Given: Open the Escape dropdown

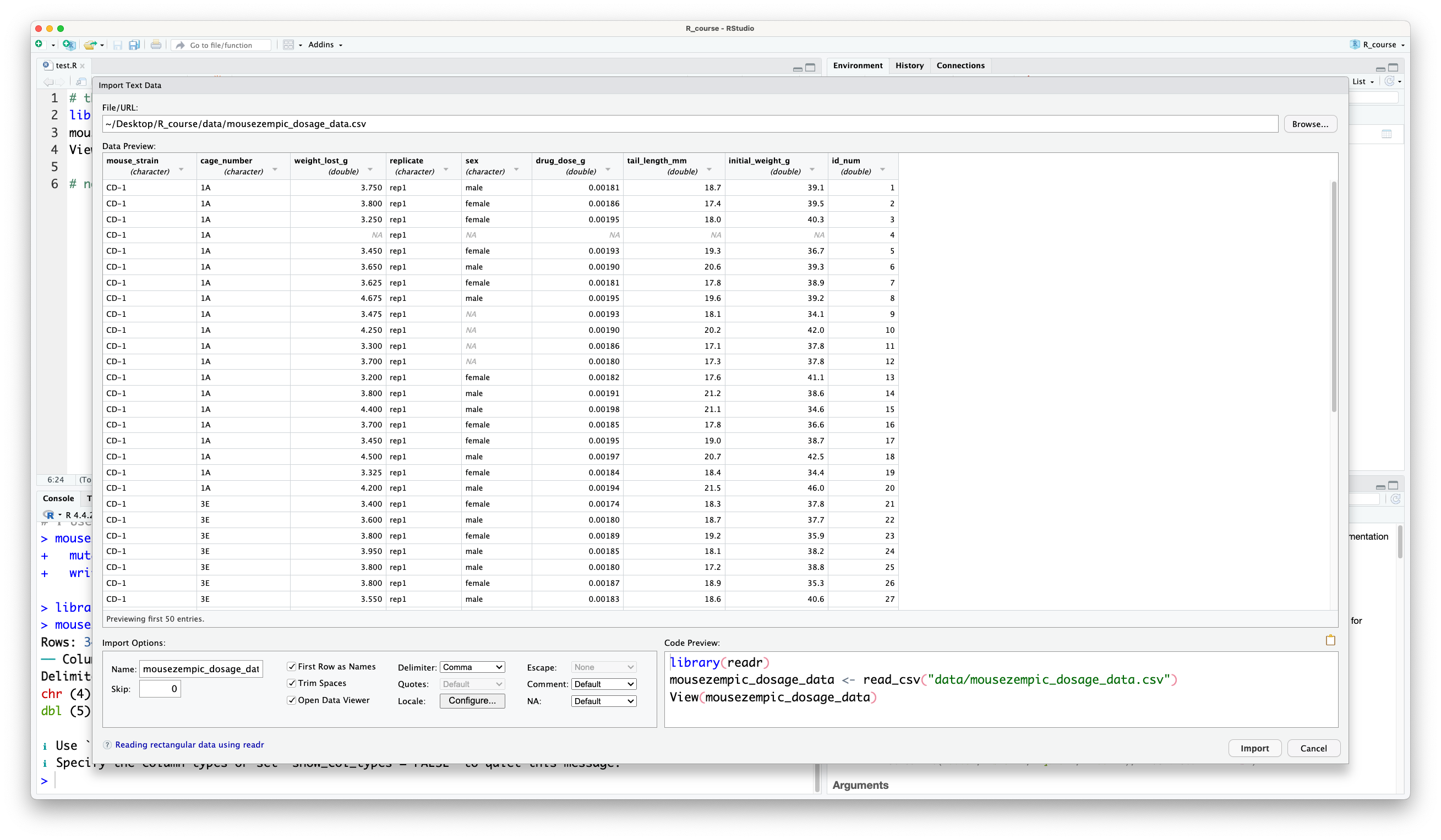Looking at the screenshot, I should coord(604,667).
